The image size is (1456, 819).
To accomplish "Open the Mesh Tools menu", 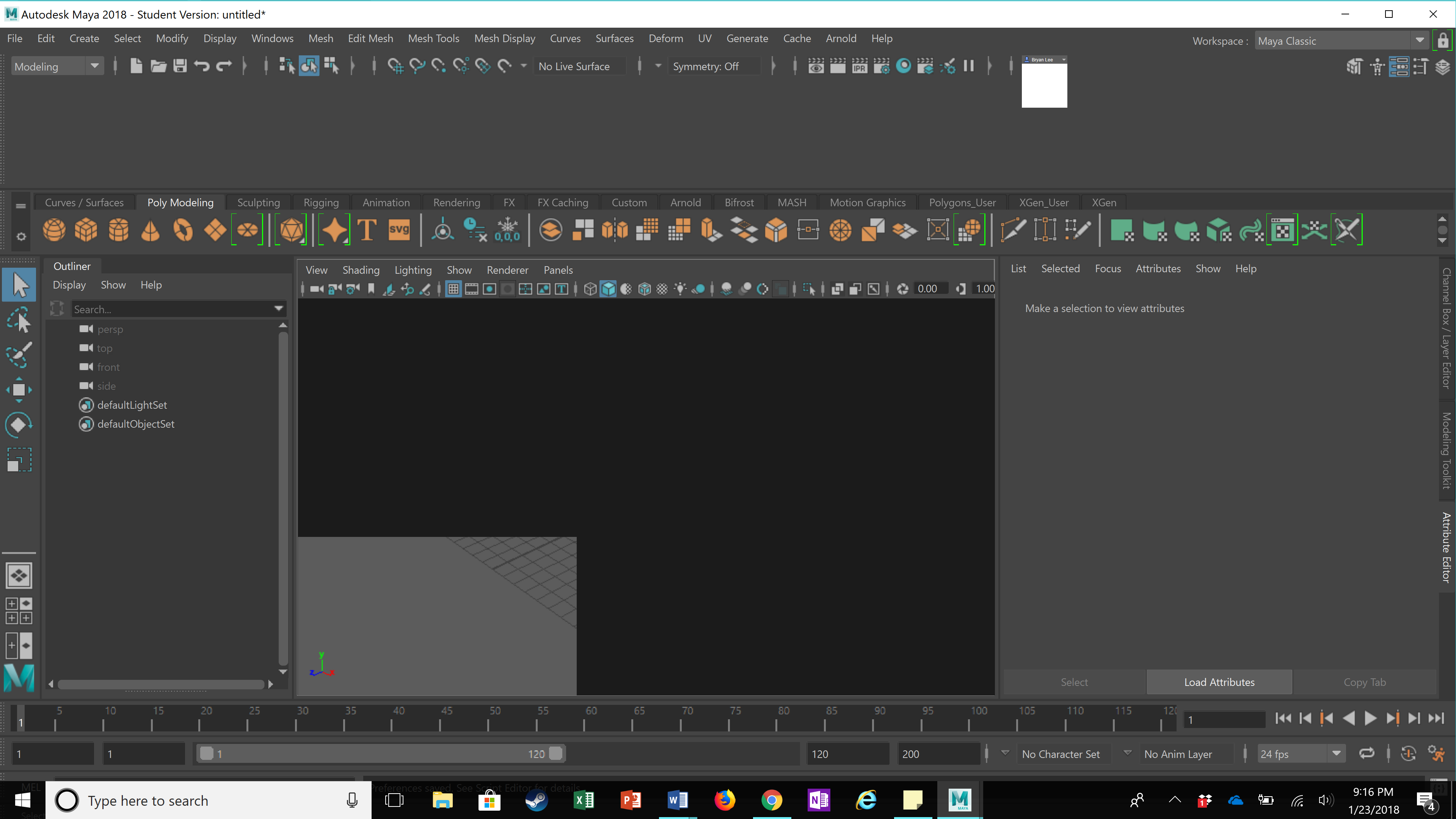I will click(433, 38).
